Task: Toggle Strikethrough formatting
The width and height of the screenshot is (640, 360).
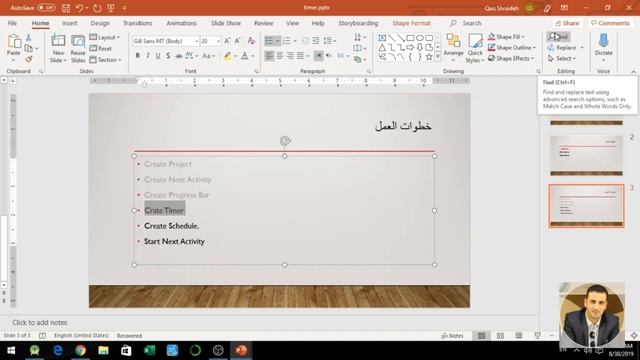Action: point(178,56)
